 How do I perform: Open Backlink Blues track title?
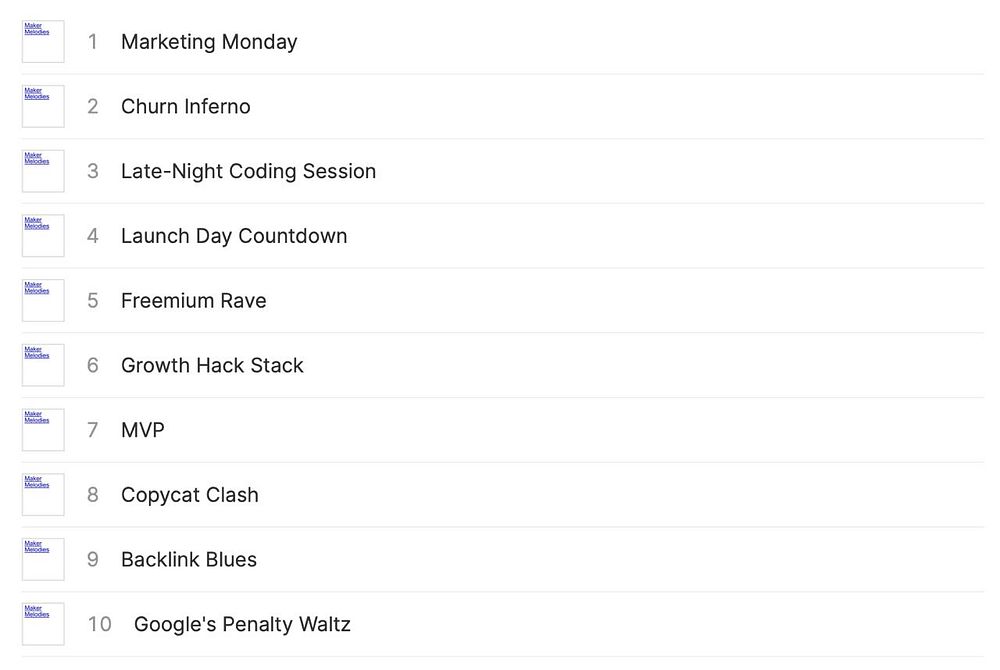pos(188,560)
